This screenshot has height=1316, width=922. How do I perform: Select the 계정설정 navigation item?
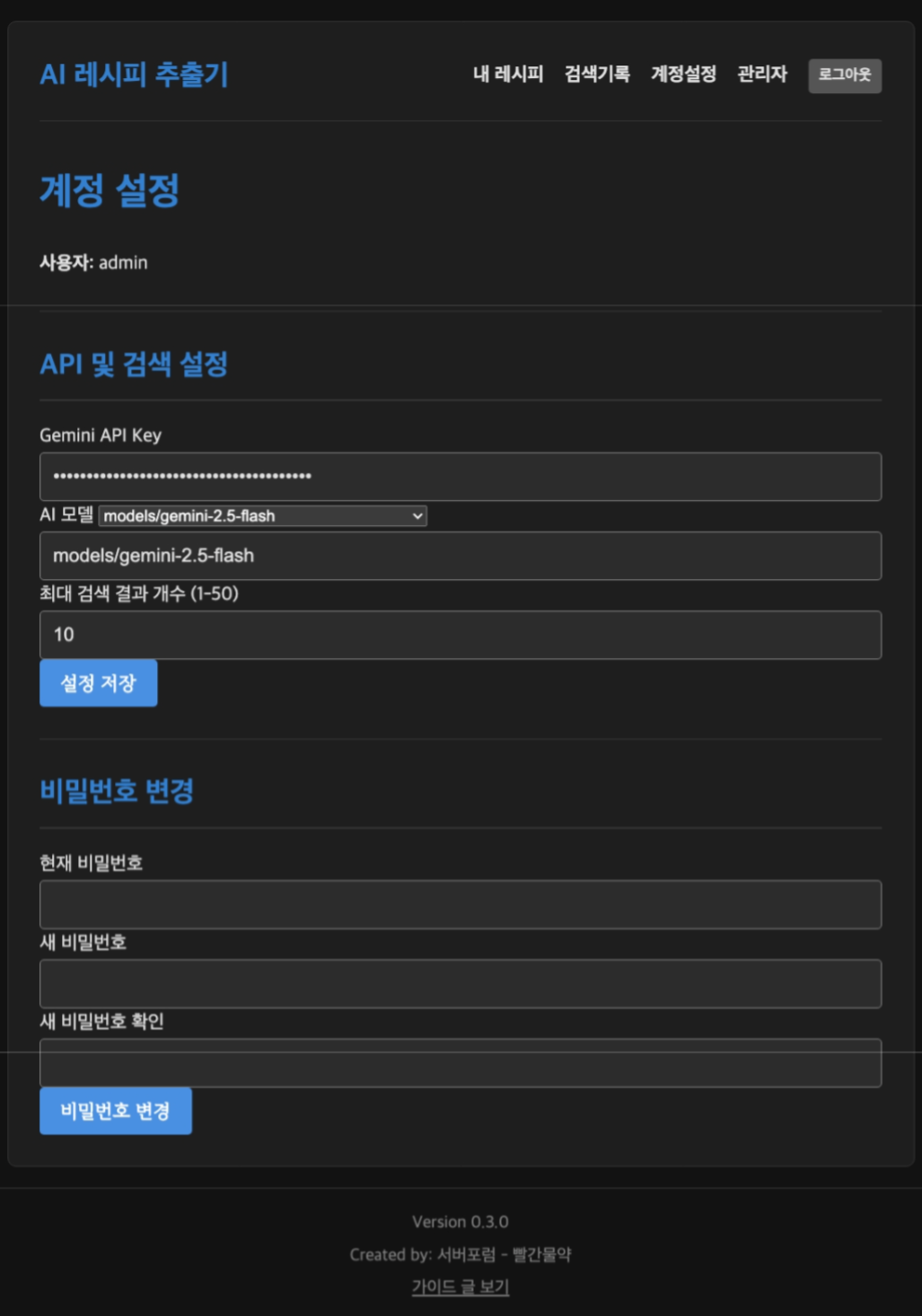pyautogui.click(x=683, y=75)
